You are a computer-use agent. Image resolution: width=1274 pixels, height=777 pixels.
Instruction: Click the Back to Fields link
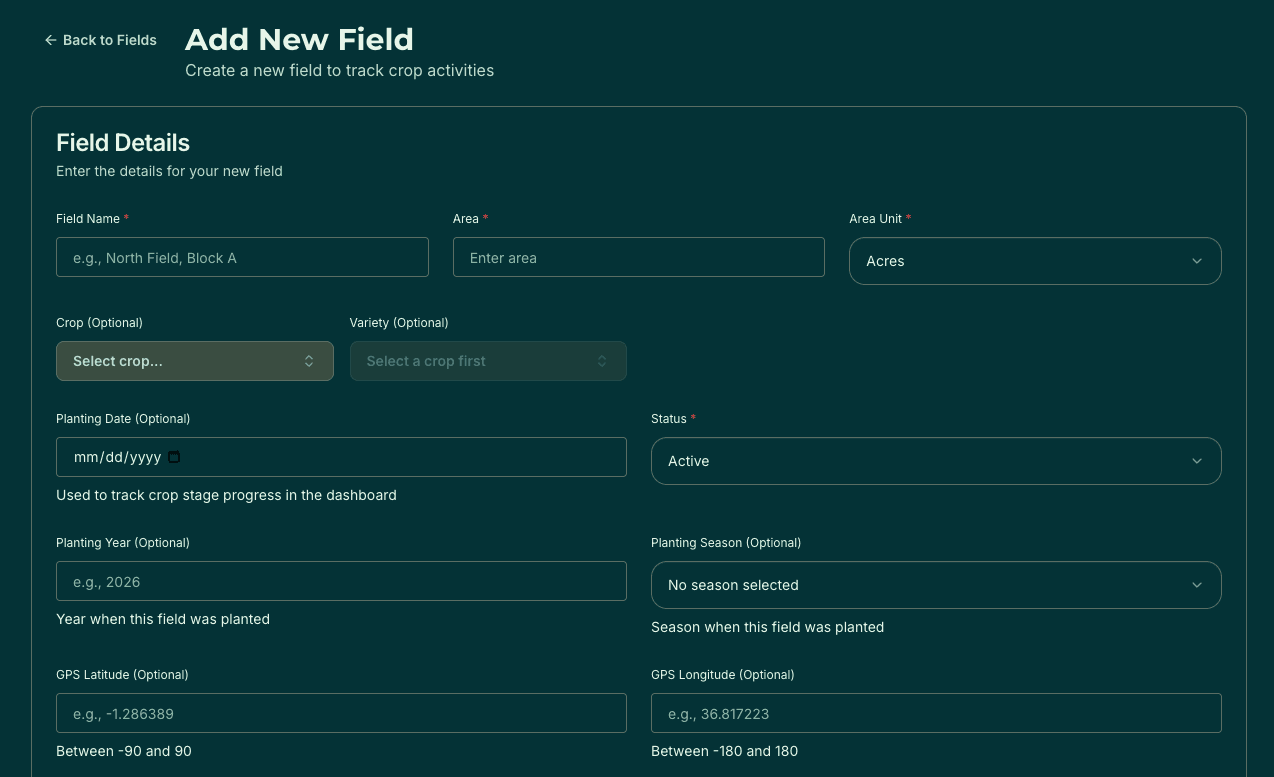(x=109, y=40)
